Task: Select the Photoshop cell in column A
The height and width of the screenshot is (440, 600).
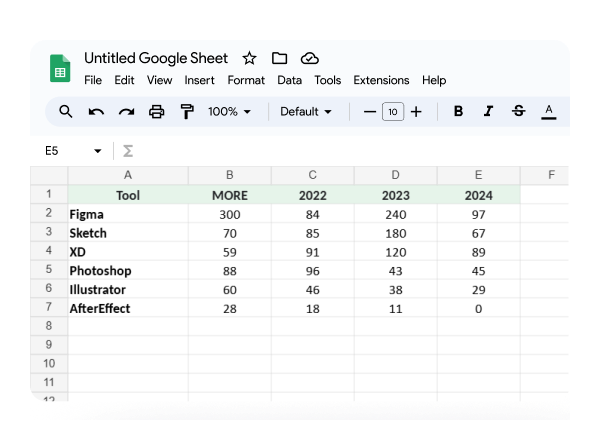Action: [128, 271]
